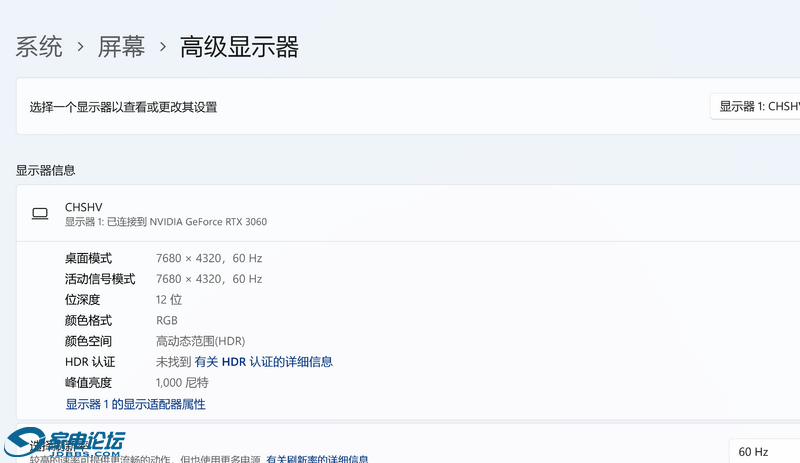Open 有关刷新率的详细信息 link
Viewport: 800px width, 463px height.
[316, 459]
